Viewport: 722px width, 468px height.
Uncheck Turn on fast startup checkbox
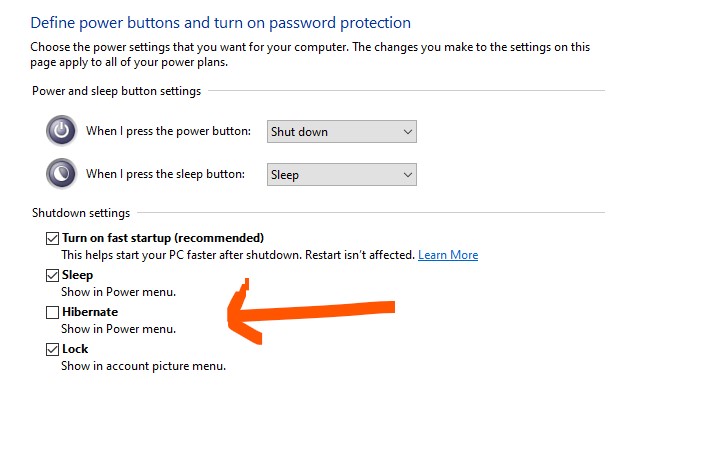tap(52, 238)
